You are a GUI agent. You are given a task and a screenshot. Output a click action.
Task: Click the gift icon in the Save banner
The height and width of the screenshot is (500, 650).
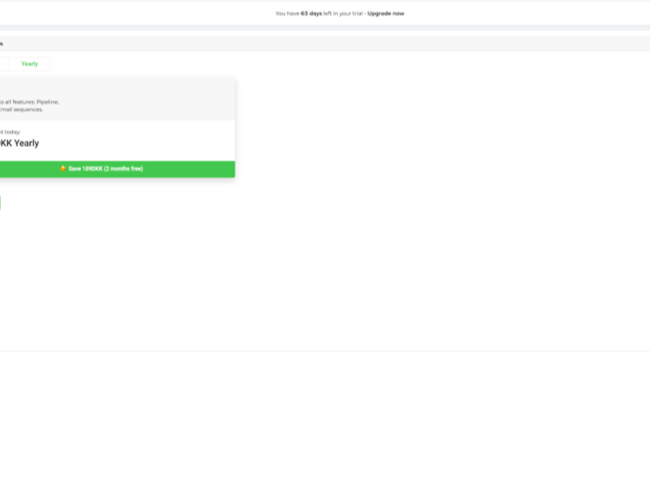pyautogui.click(x=63, y=168)
